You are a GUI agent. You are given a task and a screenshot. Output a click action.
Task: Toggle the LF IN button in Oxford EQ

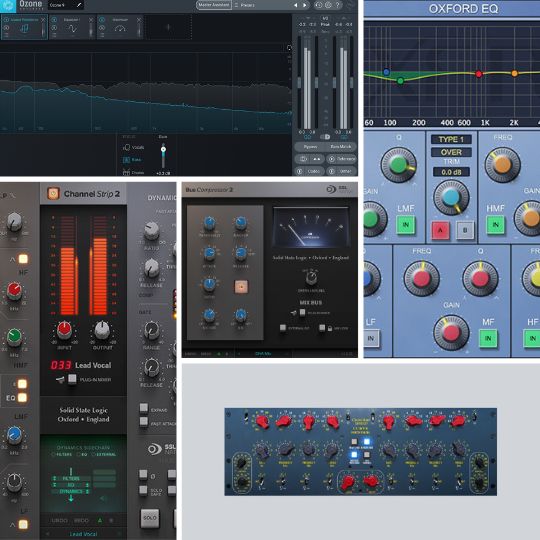coord(371,338)
